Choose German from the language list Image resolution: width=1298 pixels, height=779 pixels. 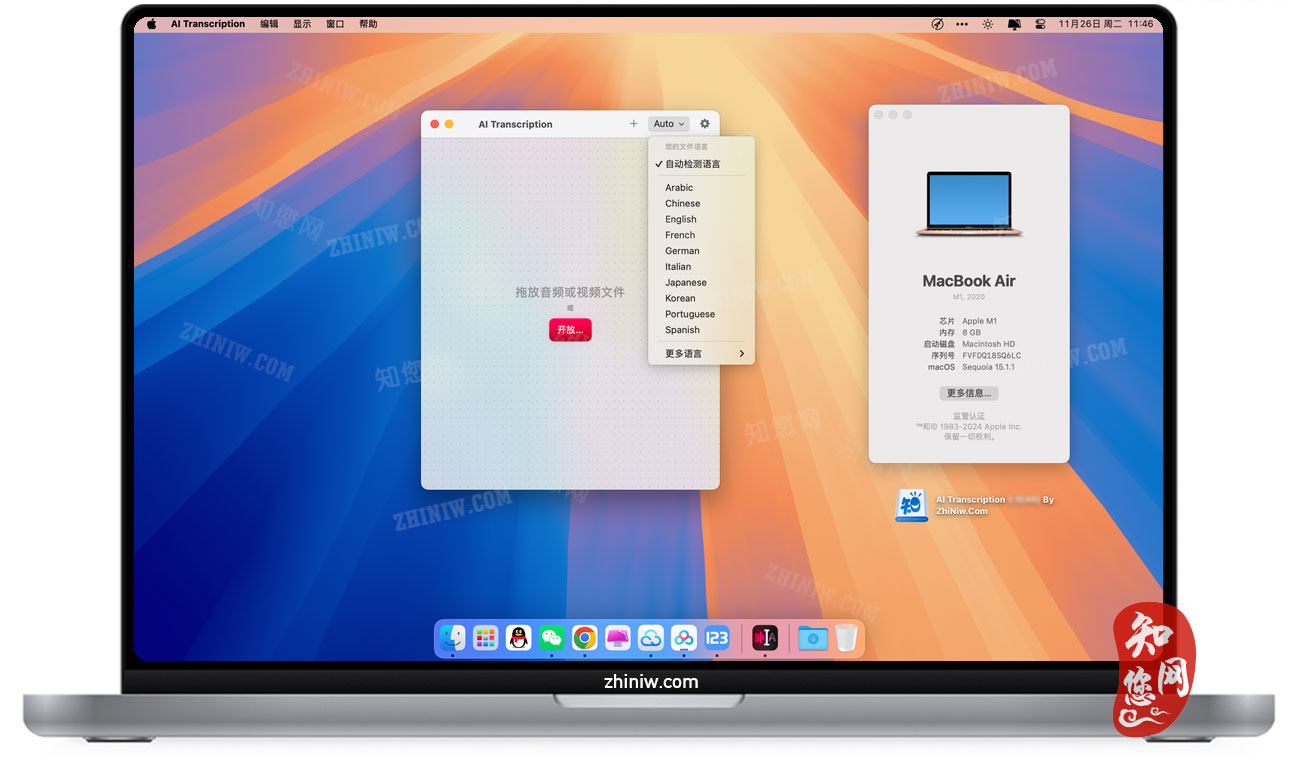pos(683,251)
